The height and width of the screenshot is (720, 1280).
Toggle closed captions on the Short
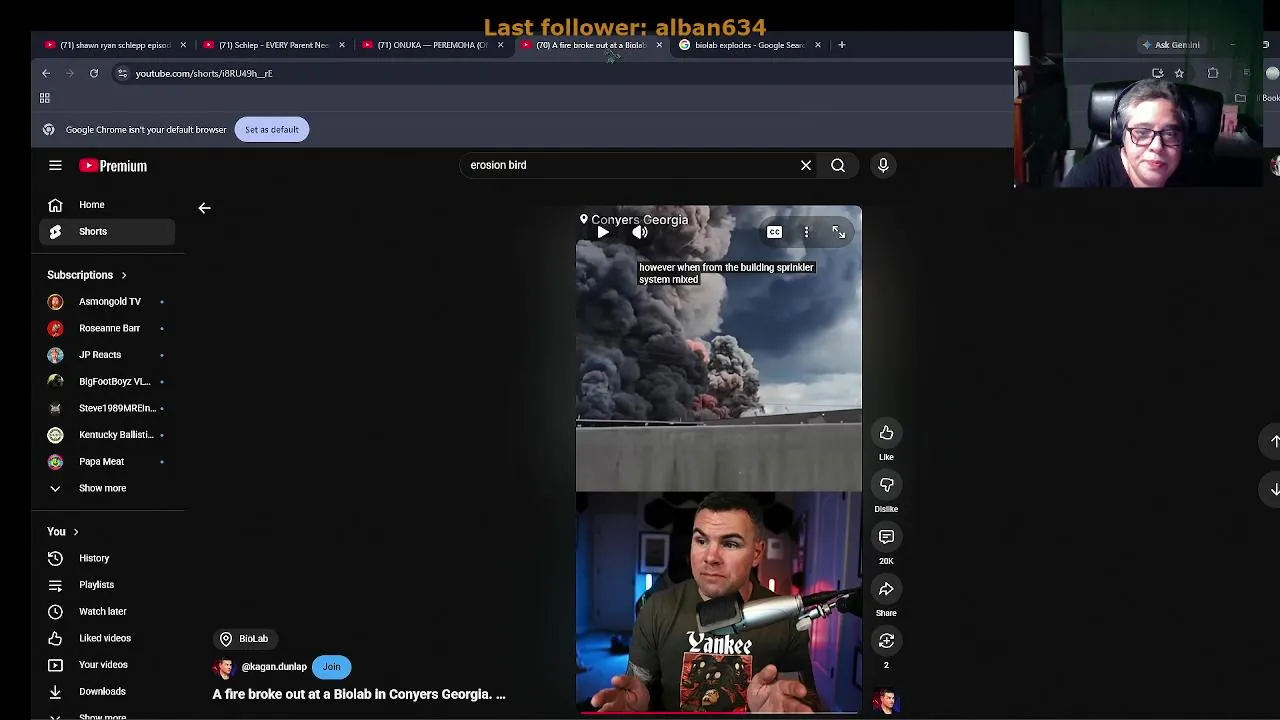774,232
